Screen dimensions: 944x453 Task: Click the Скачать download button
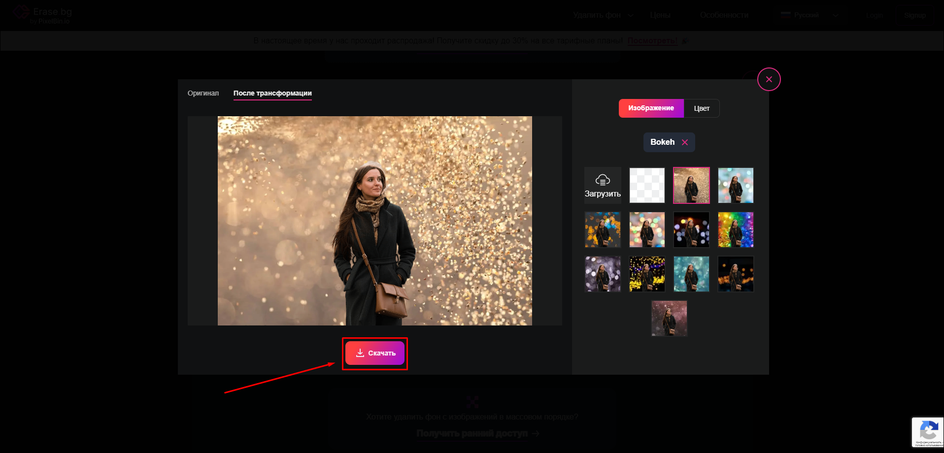tap(374, 353)
